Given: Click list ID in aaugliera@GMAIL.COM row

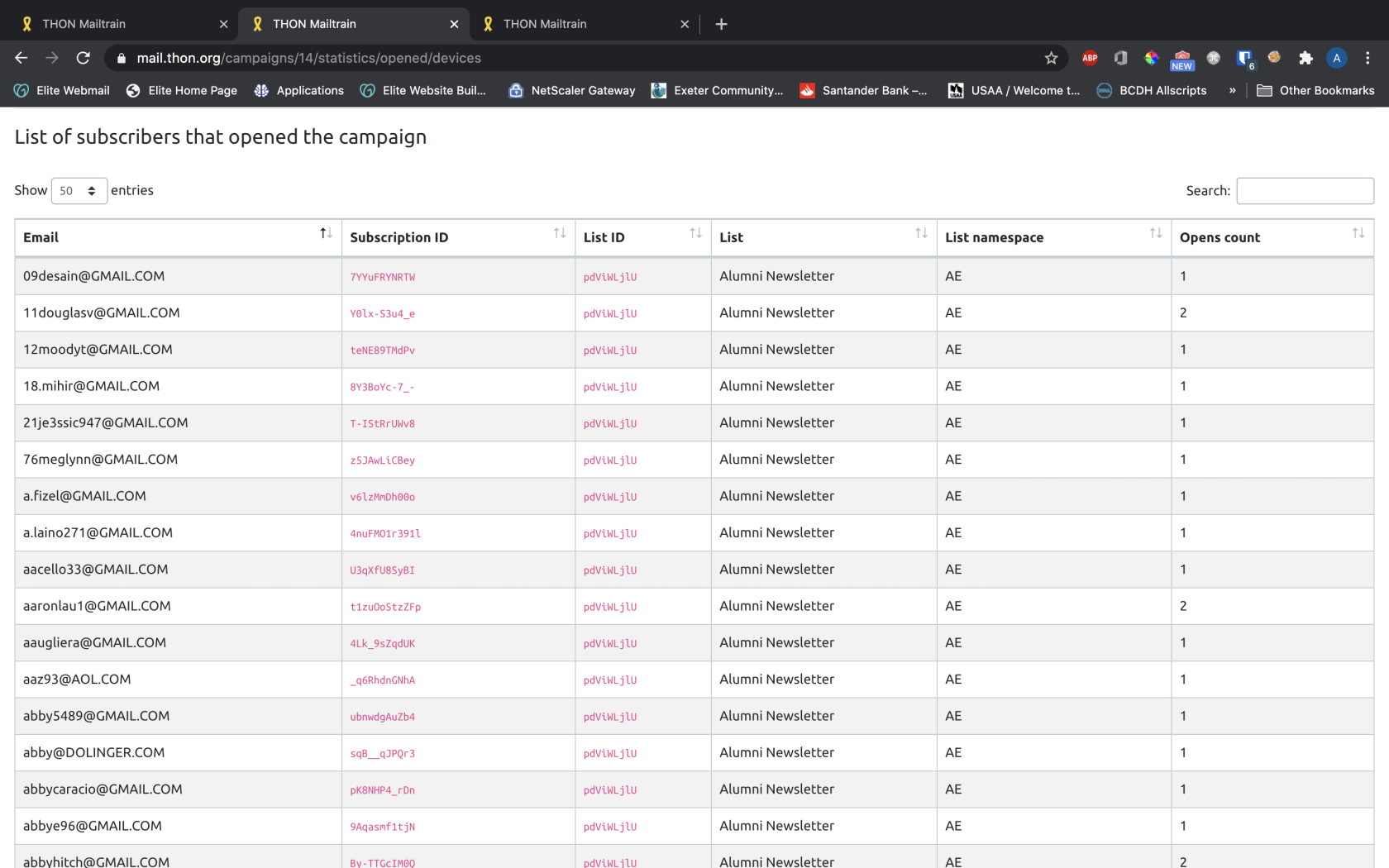Looking at the screenshot, I should pyautogui.click(x=610, y=644).
